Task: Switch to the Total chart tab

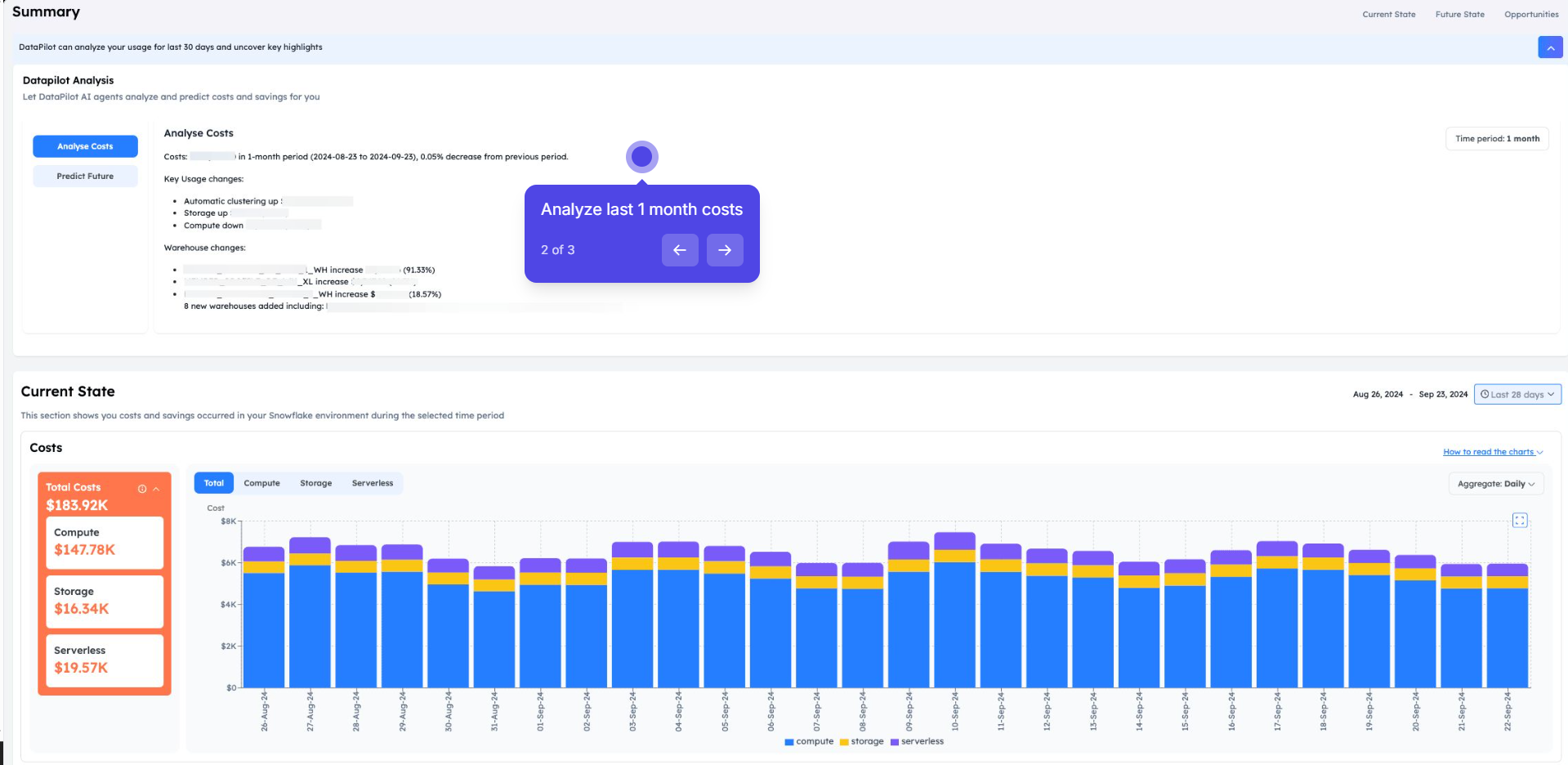Action: pos(214,483)
